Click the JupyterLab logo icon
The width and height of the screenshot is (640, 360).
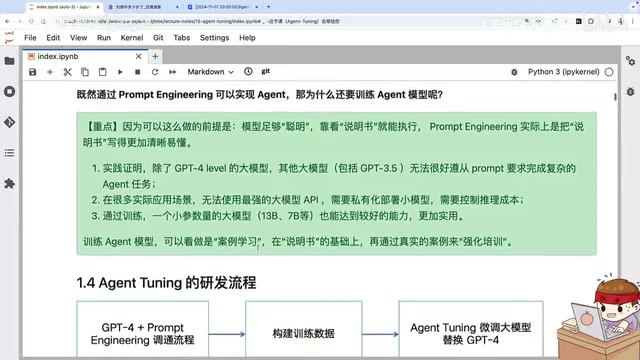tap(9, 38)
